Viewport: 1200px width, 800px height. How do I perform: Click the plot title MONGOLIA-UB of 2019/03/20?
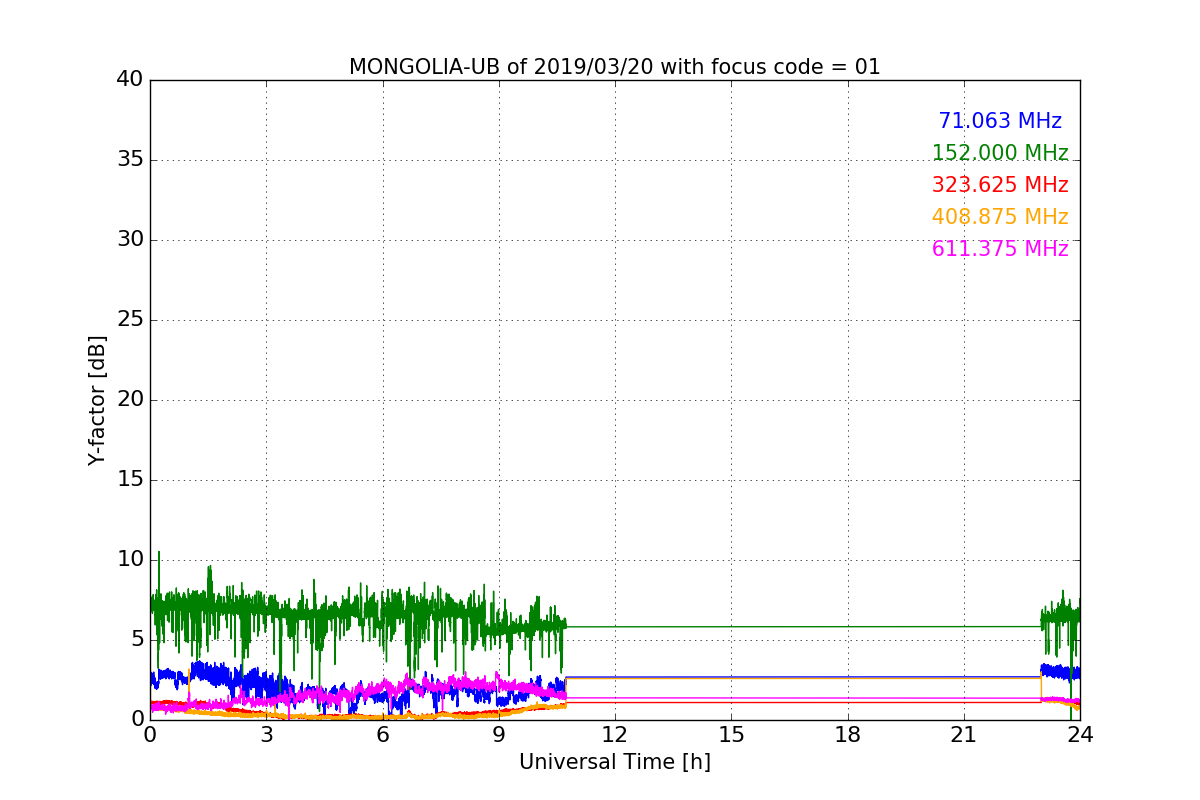click(x=615, y=67)
